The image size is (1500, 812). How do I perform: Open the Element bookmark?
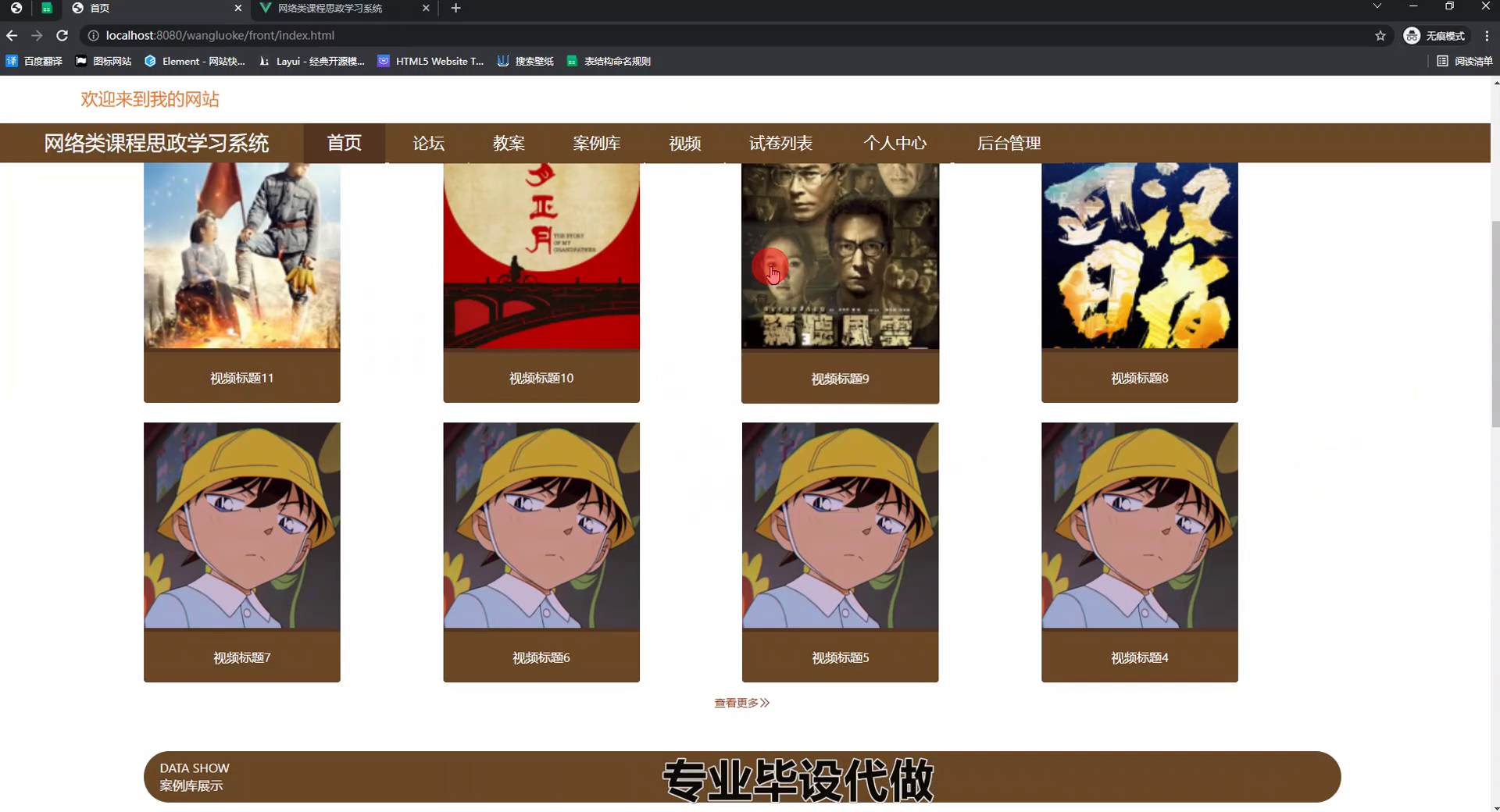pos(195,61)
